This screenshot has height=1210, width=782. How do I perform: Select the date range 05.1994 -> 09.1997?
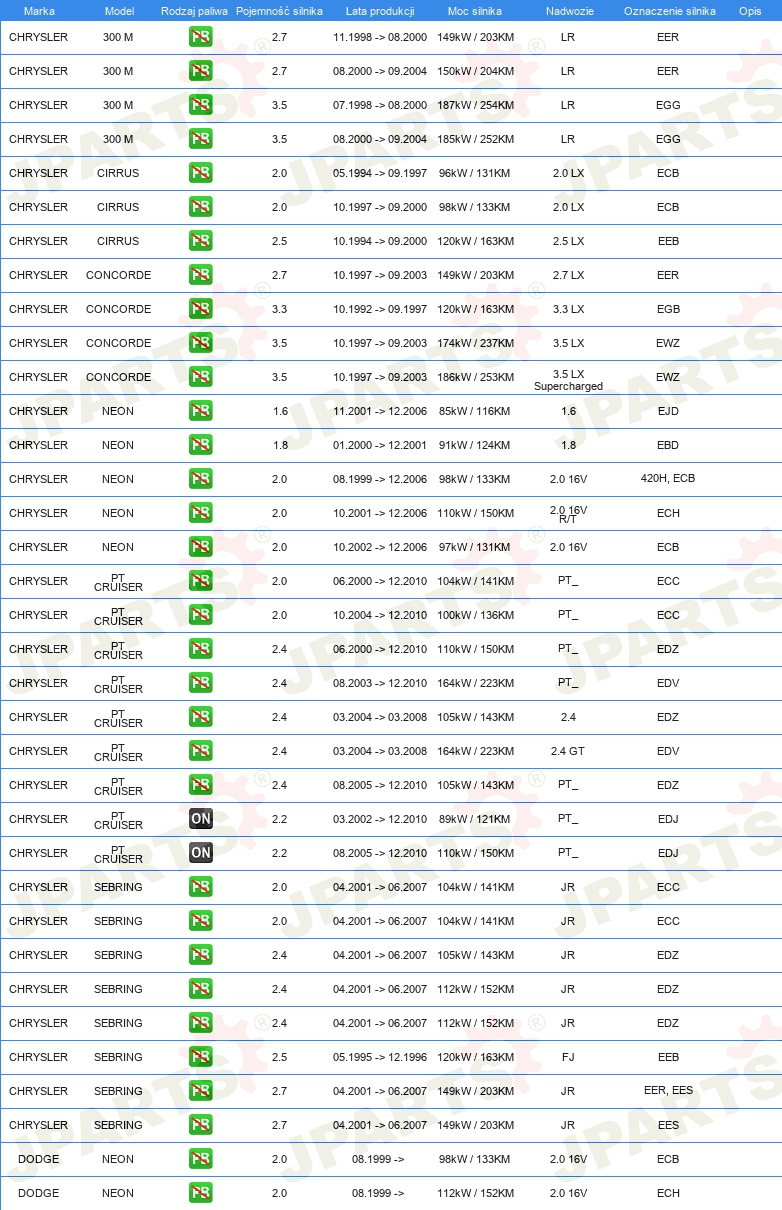click(380, 173)
